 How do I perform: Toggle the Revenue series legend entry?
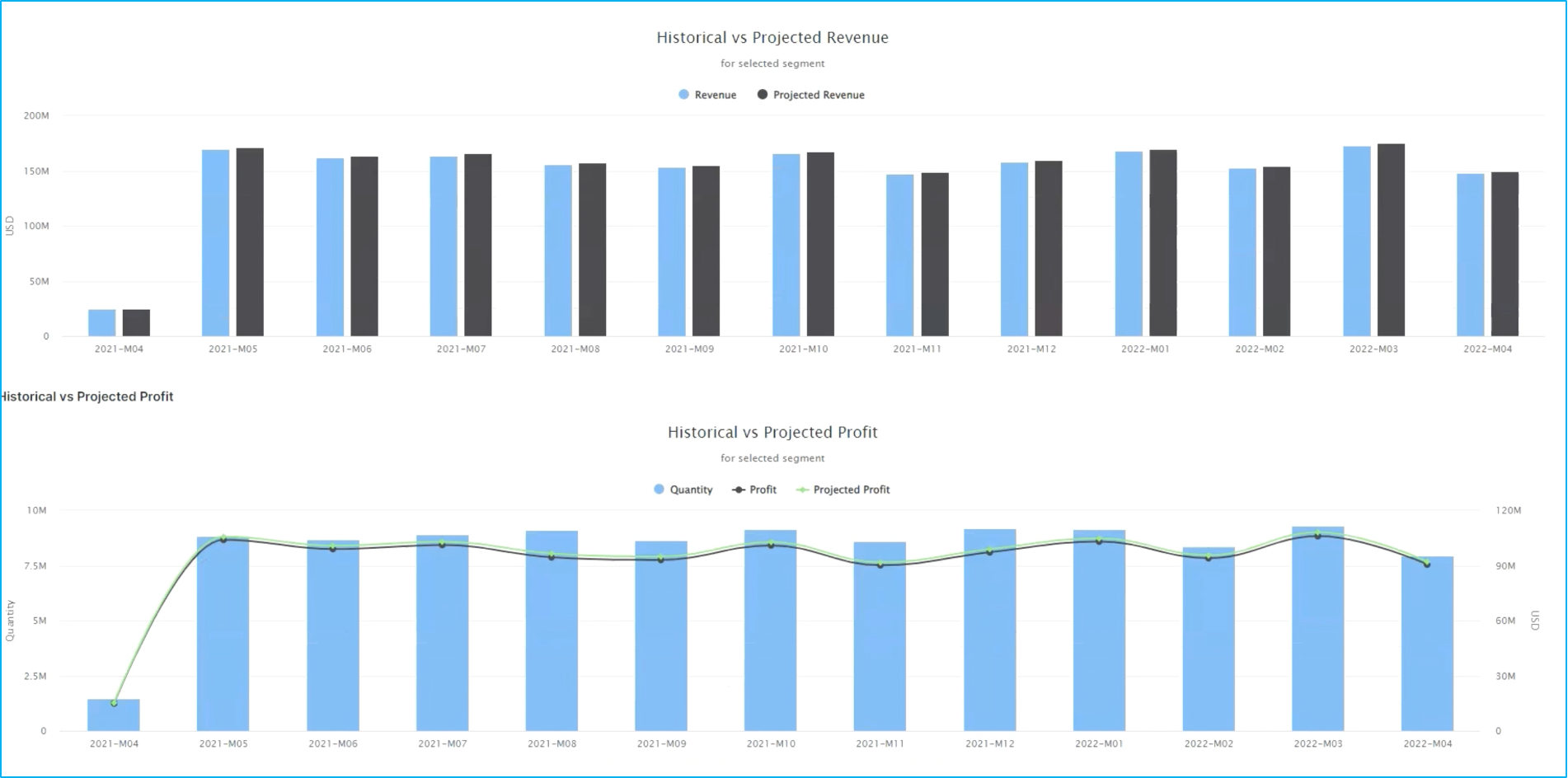(707, 95)
